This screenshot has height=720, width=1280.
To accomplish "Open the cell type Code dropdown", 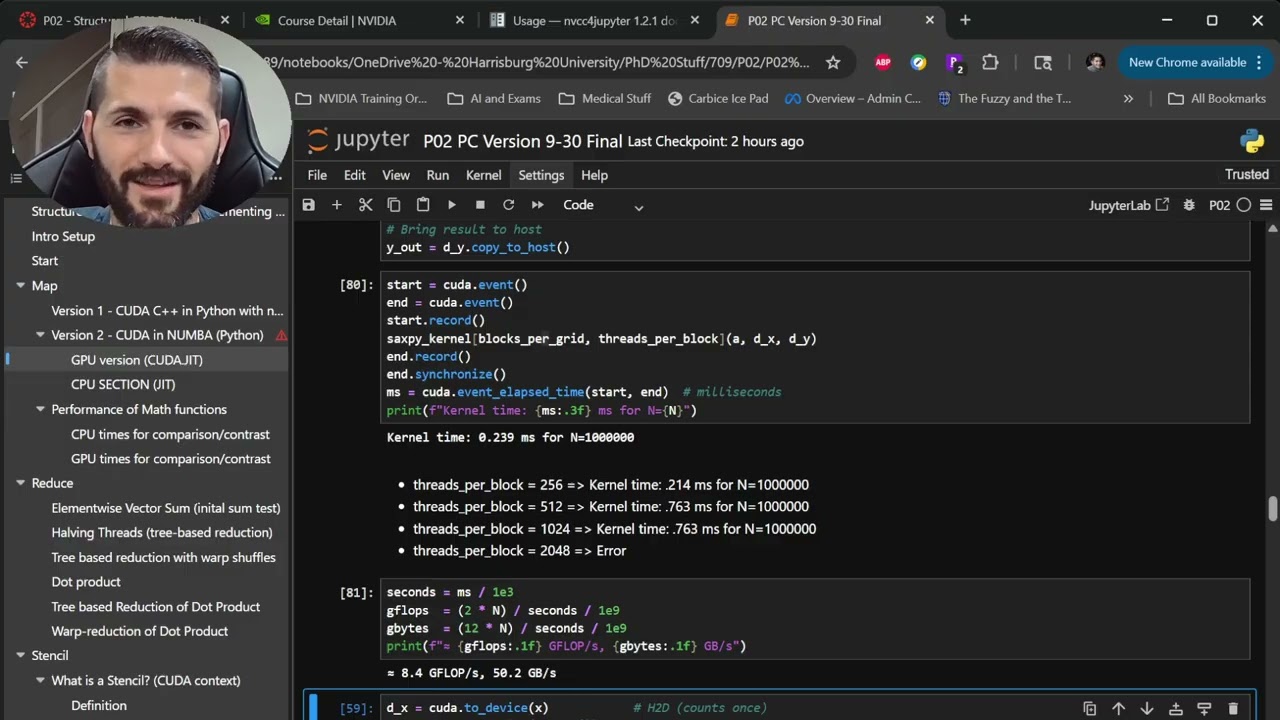I will pyautogui.click(x=603, y=205).
